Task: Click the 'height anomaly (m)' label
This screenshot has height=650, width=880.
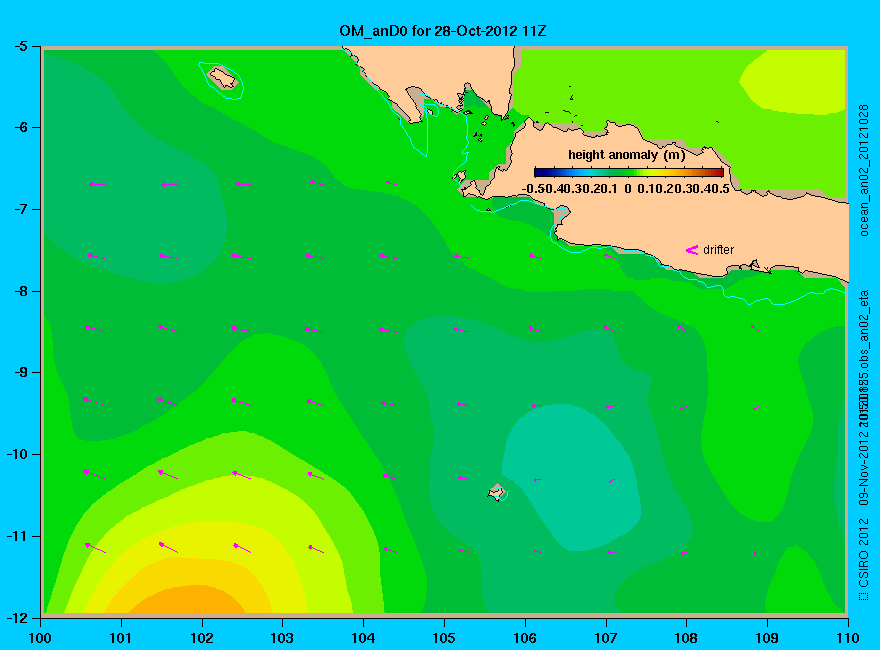Action: point(626,155)
